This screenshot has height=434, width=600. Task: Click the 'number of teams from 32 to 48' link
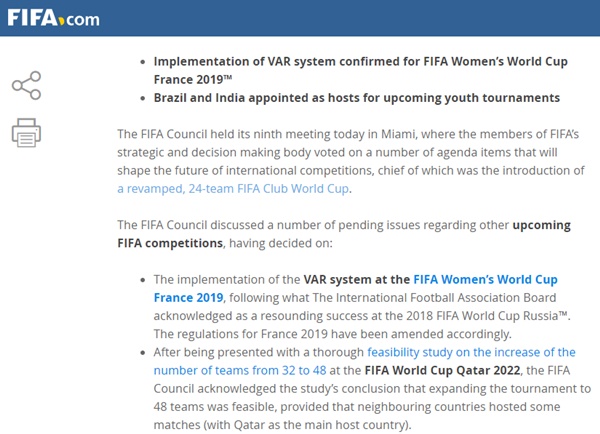240,370
